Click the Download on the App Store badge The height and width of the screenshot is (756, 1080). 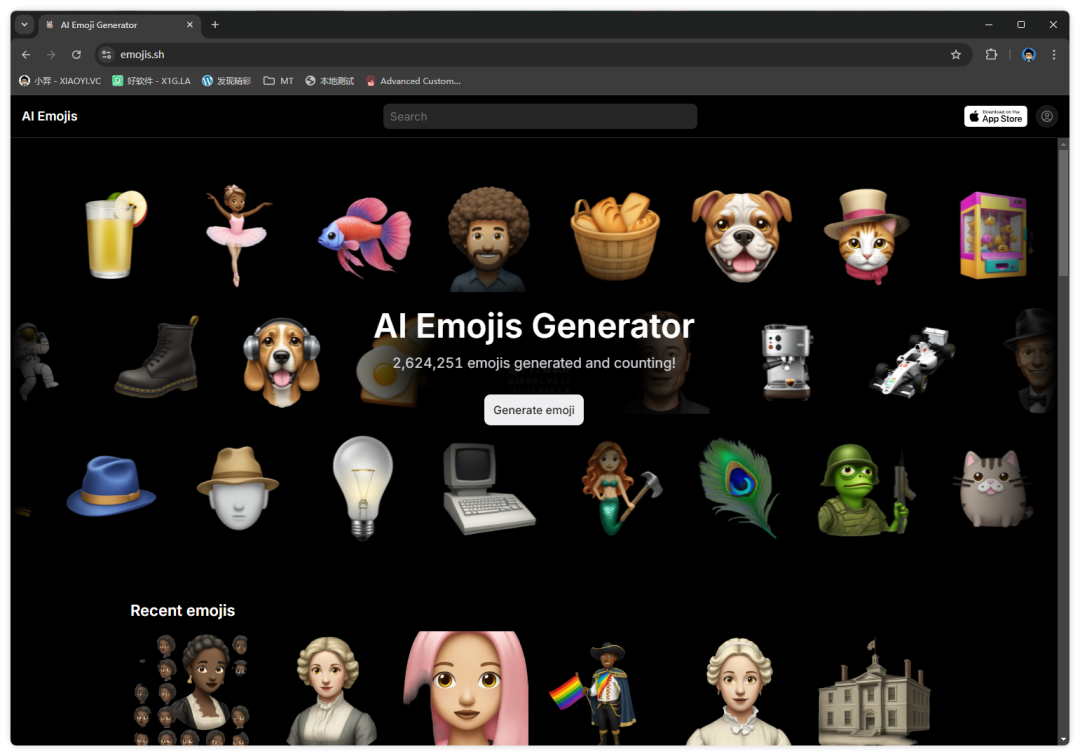(x=995, y=116)
